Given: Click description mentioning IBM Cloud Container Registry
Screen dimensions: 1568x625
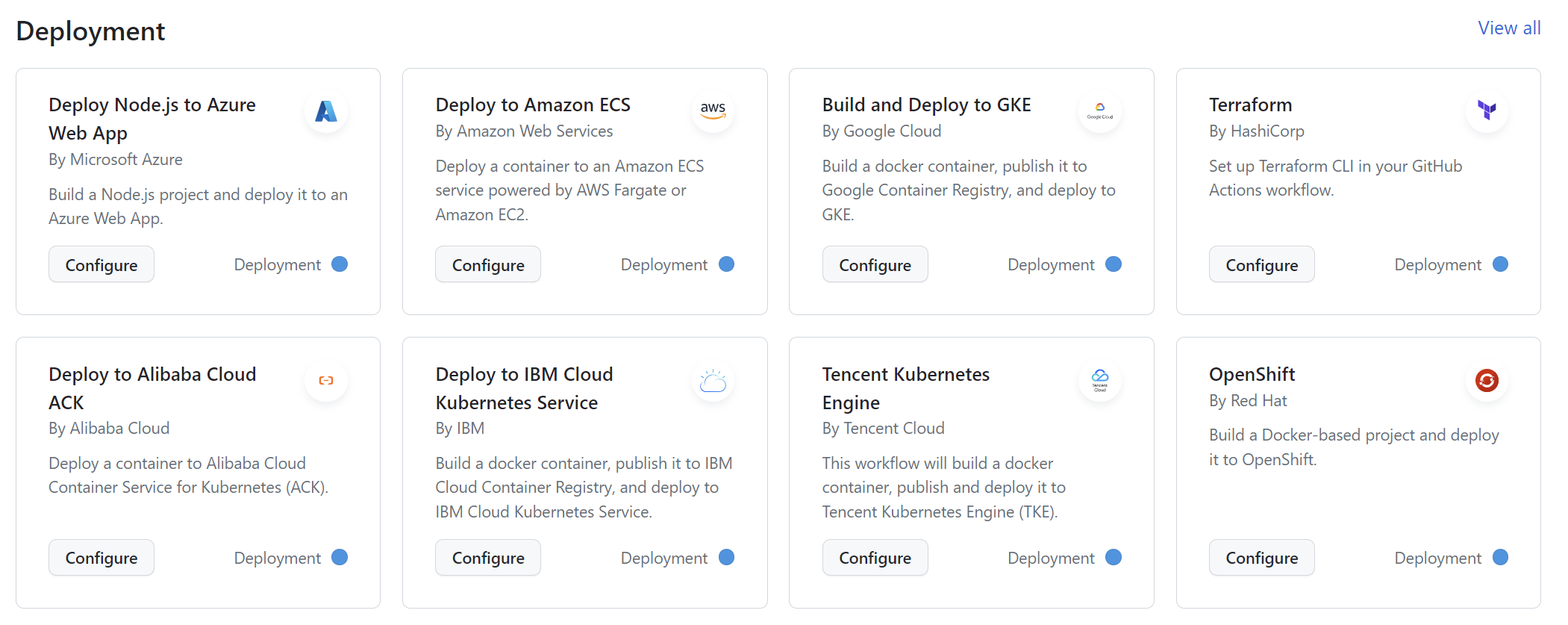Looking at the screenshot, I should [584, 488].
